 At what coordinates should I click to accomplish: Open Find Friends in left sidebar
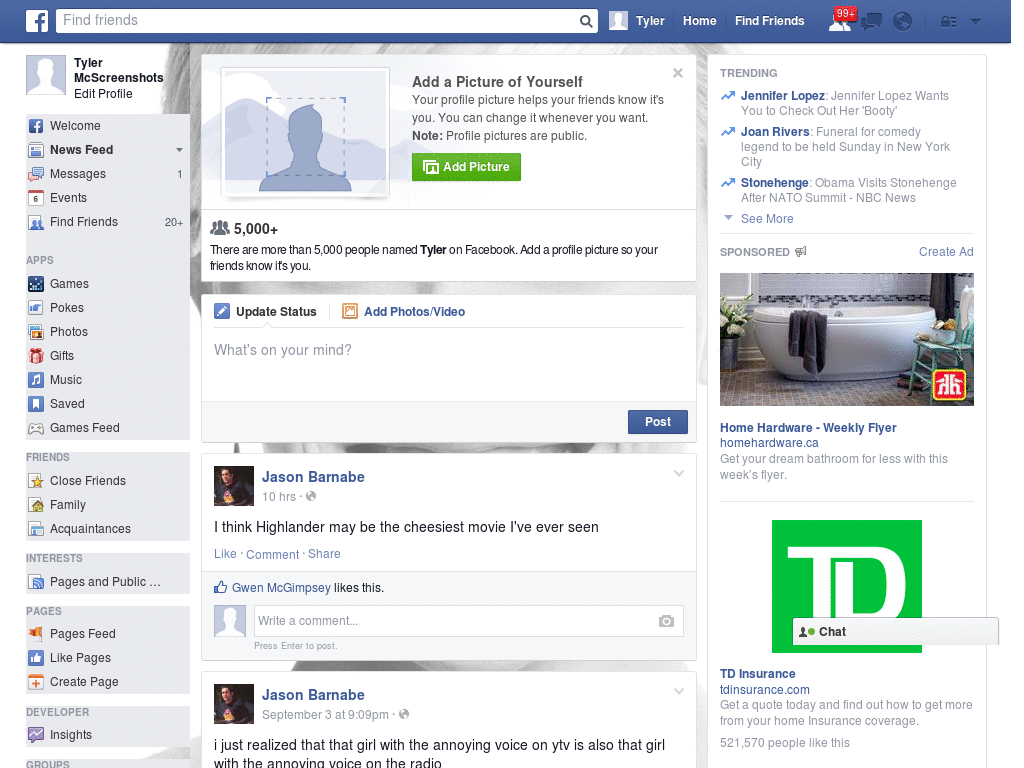(106, 222)
